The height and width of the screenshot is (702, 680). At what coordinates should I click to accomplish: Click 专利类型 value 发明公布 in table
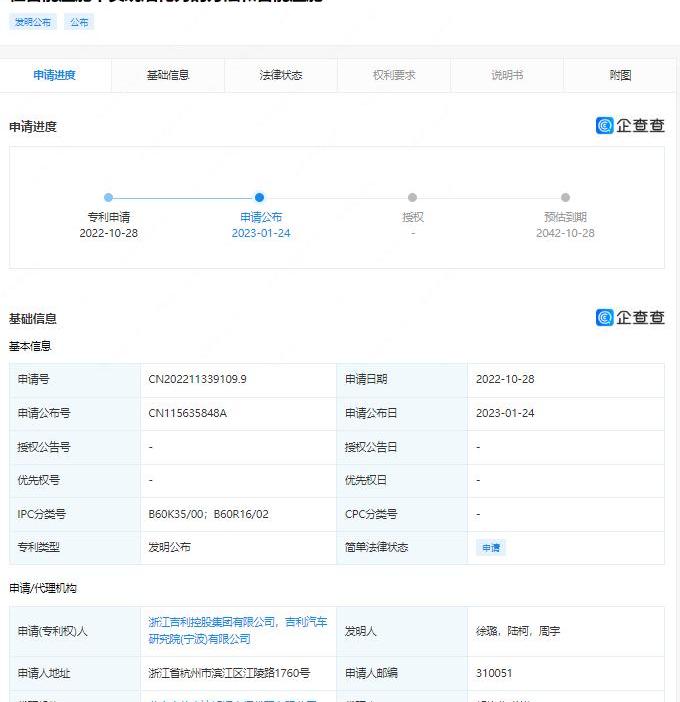[169, 547]
